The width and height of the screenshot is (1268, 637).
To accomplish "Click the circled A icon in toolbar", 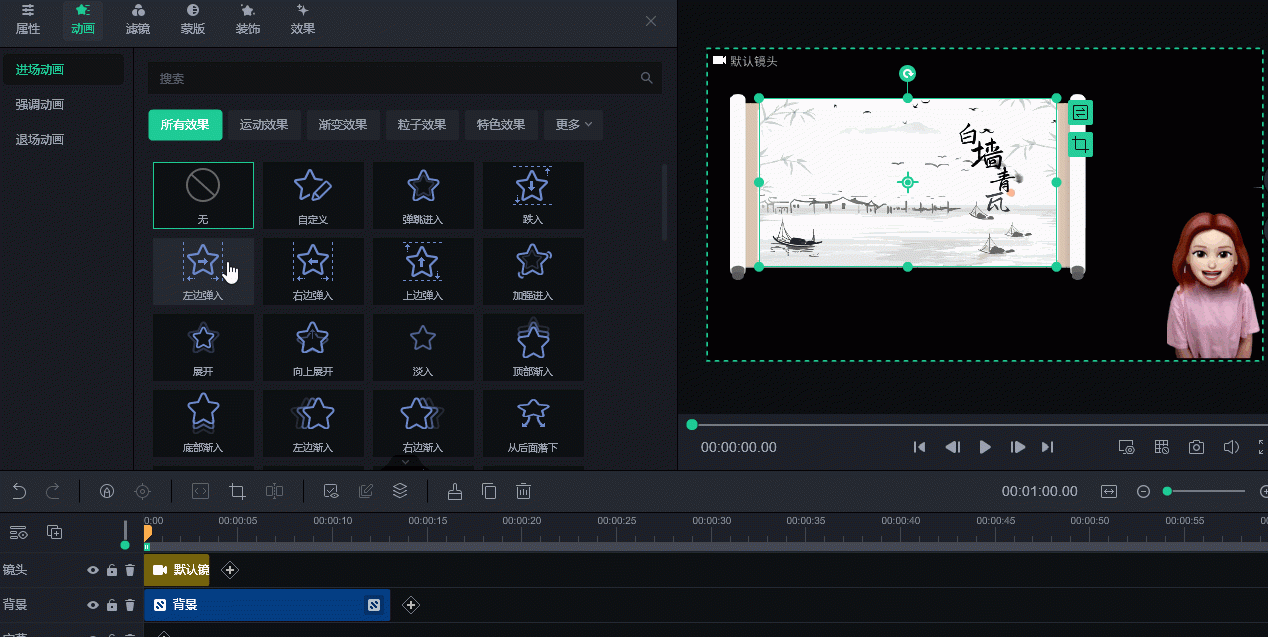I will (x=107, y=491).
